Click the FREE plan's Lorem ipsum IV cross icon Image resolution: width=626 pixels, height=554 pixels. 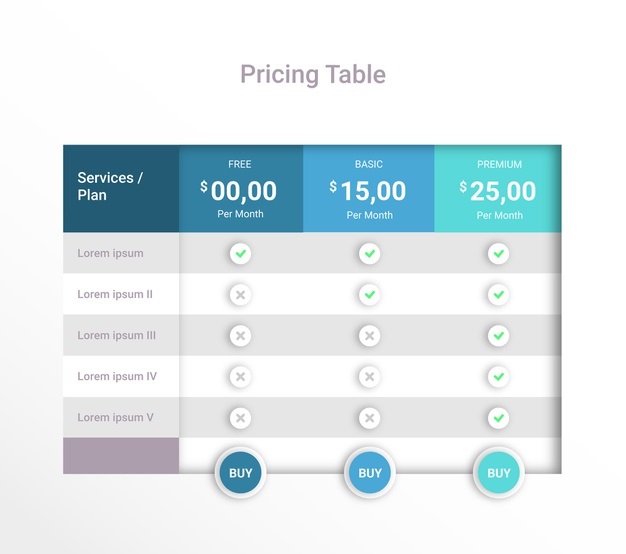click(x=240, y=377)
